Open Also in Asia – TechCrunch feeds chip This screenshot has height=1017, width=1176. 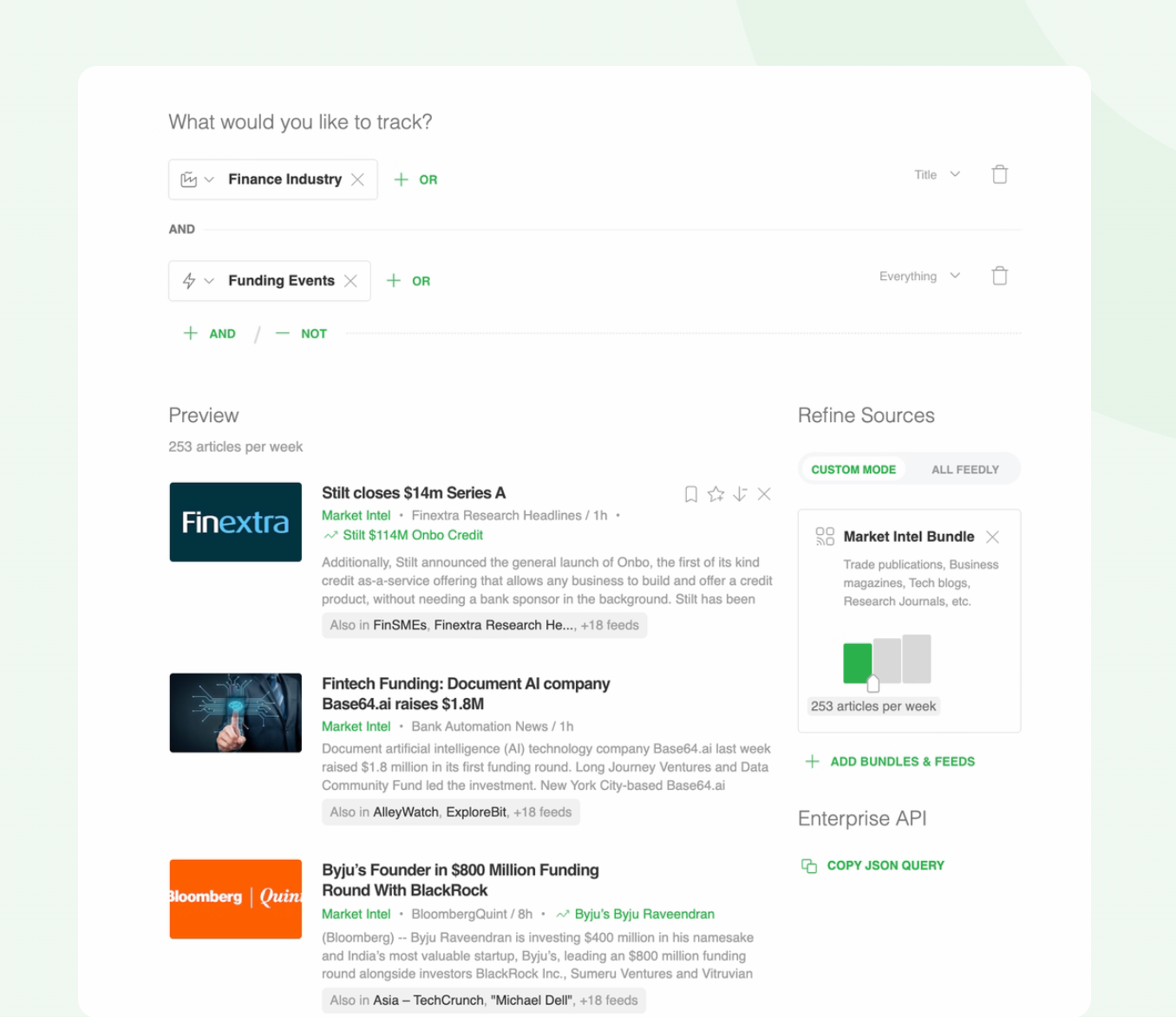pos(484,1000)
